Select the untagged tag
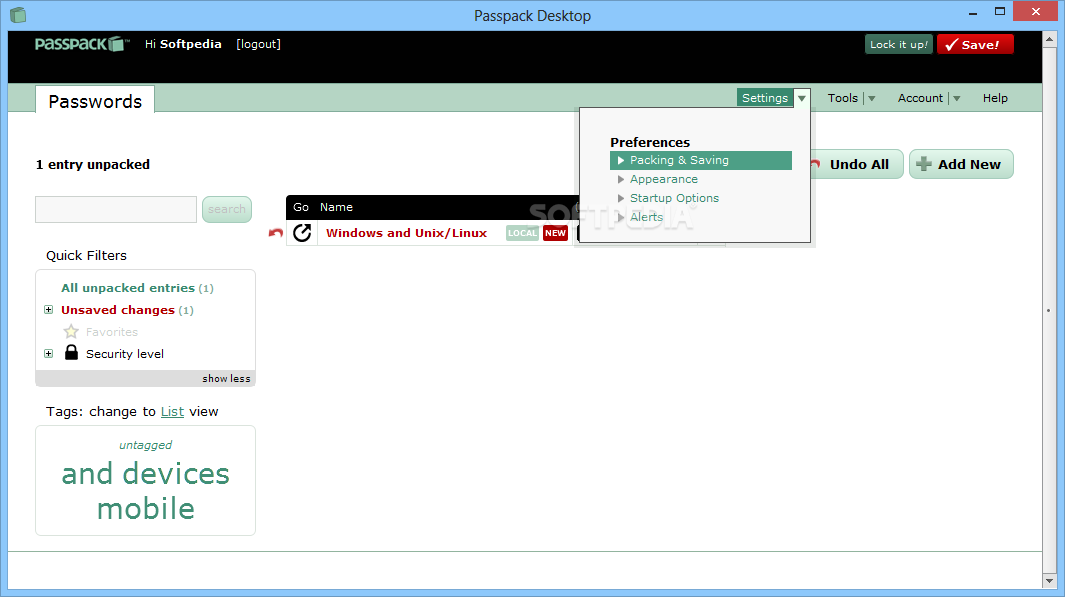1065x597 pixels. coord(145,445)
